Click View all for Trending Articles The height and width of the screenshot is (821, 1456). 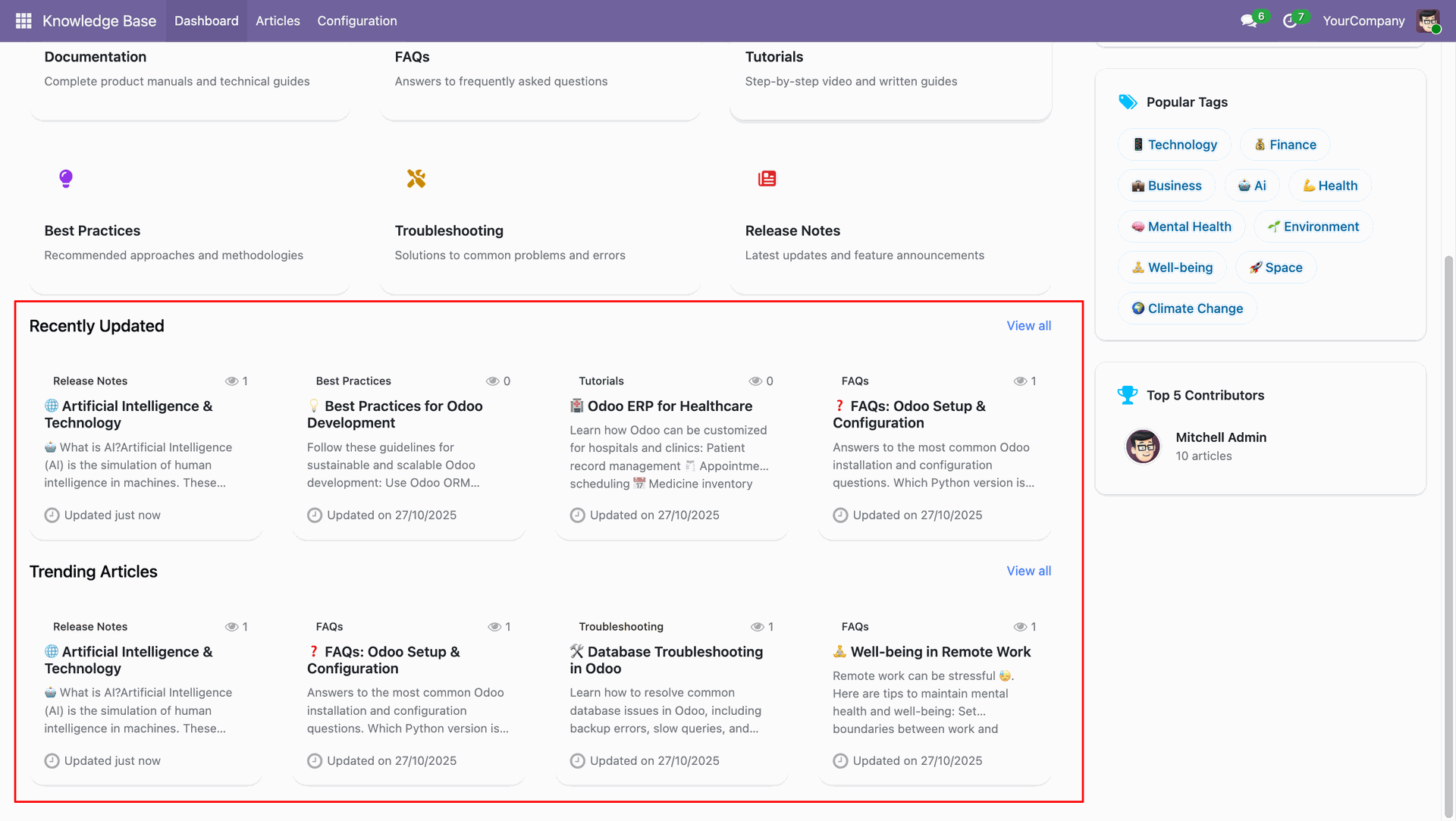point(1028,571)
